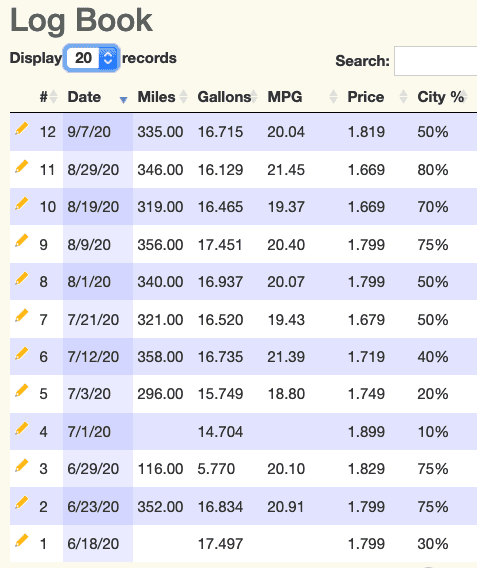Select date cell 7/21/20
Image resolution: width=477 pixels, height=568 pixels.
coord(93,320)
